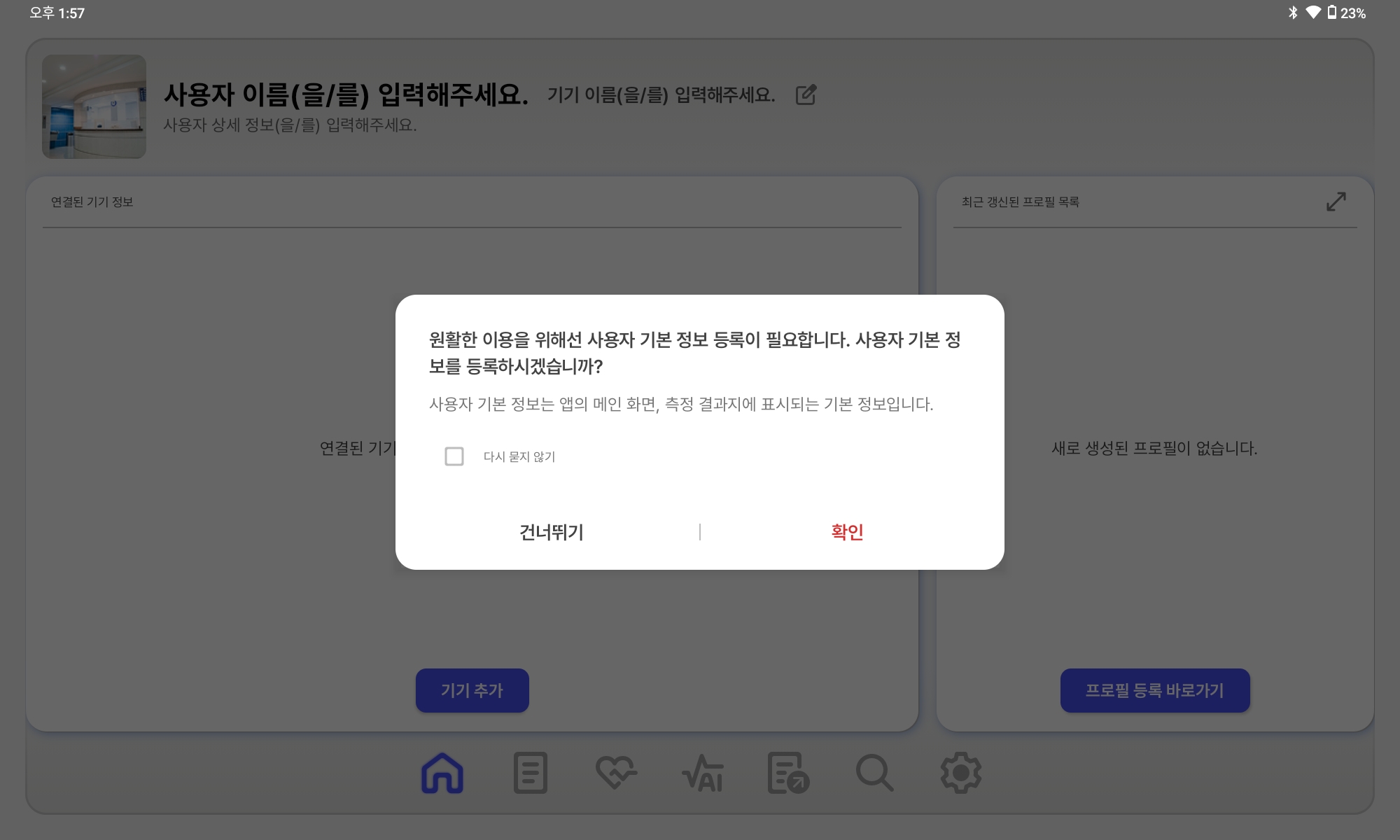Tap the 사용자 이름 placeholder heading
The height and width of the screenshot is (840, 1400).
click(346, 94)
